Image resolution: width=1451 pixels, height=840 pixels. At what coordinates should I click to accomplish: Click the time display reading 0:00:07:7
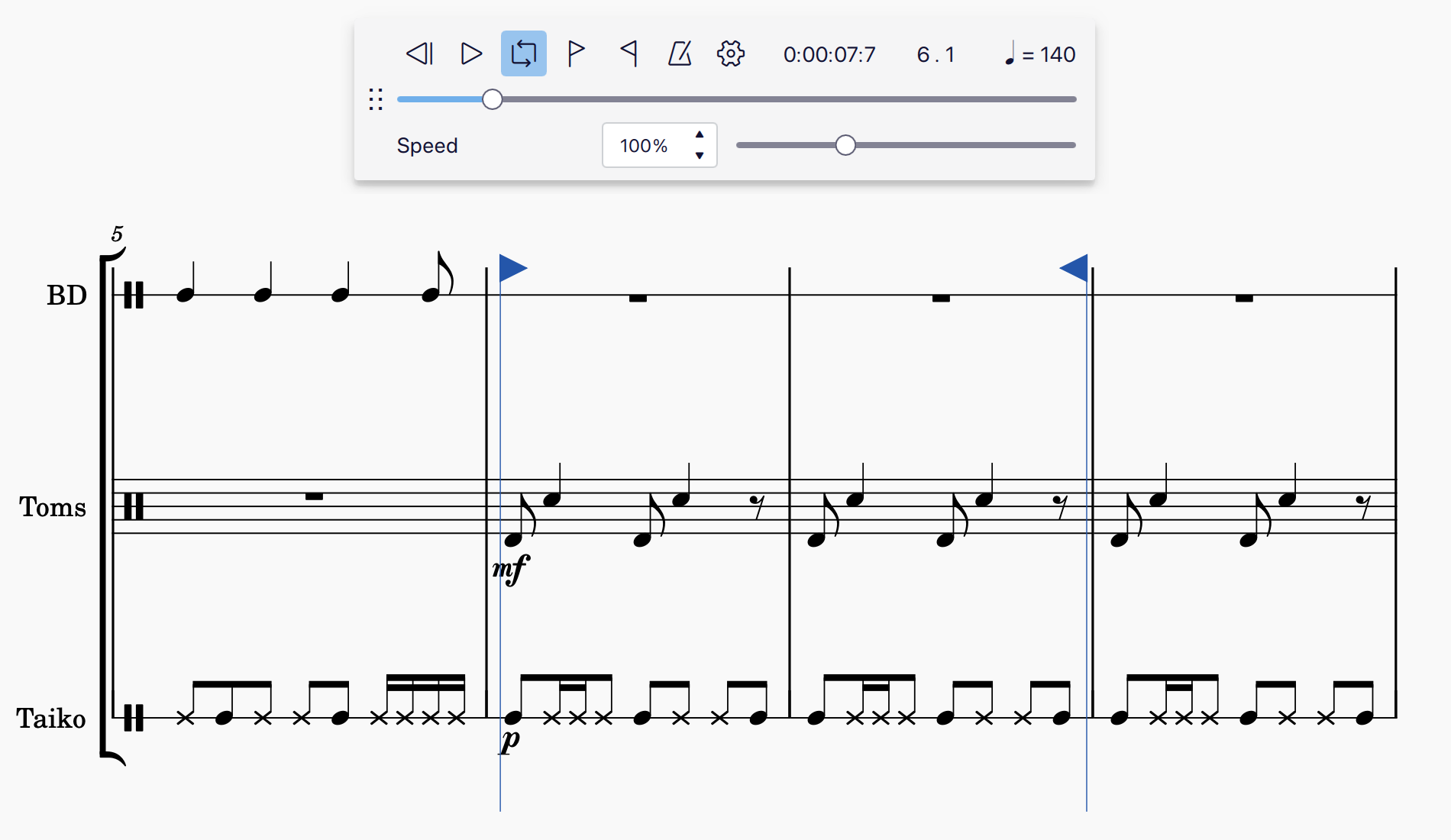[x=828, y=53]
